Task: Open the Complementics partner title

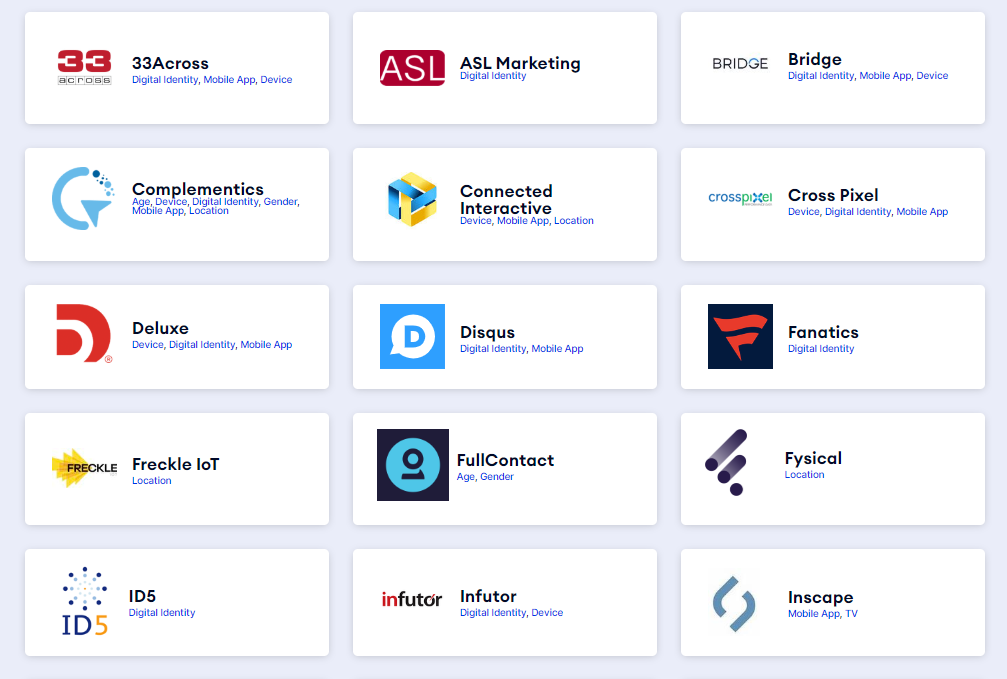Action: [198, 189]
